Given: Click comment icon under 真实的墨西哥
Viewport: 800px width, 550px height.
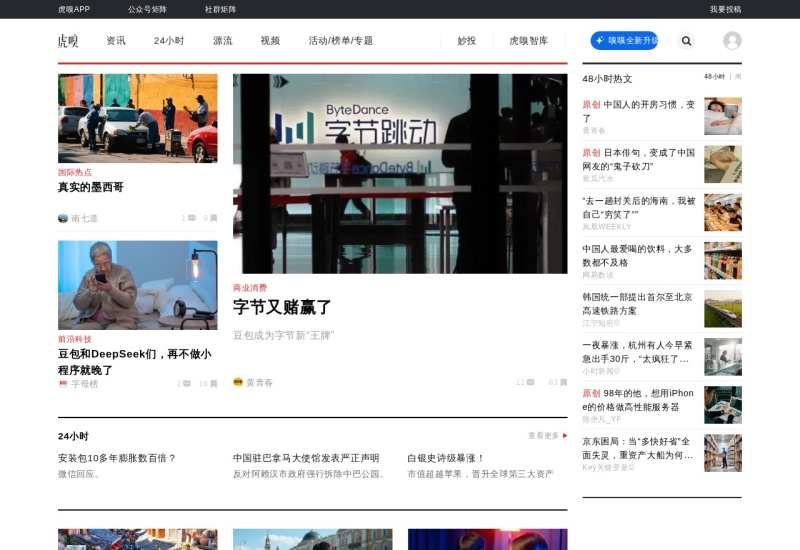Looking at the screenshot, I should pos(192,218).
